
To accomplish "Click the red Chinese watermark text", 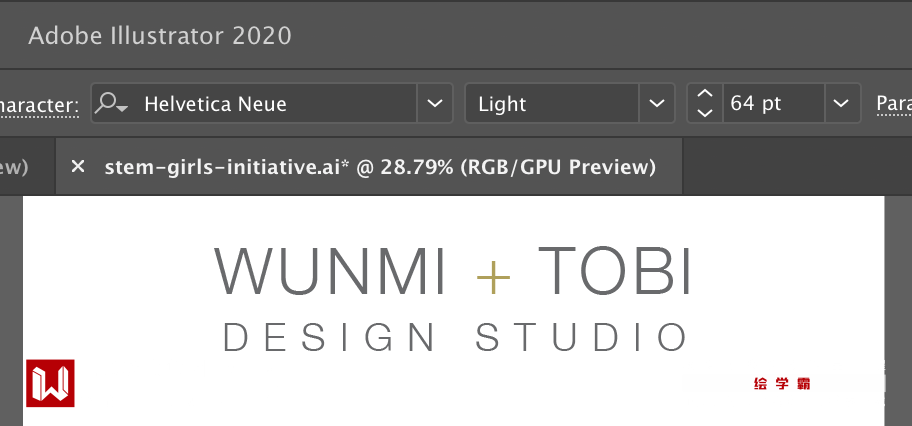I will (x=783, y=383).
